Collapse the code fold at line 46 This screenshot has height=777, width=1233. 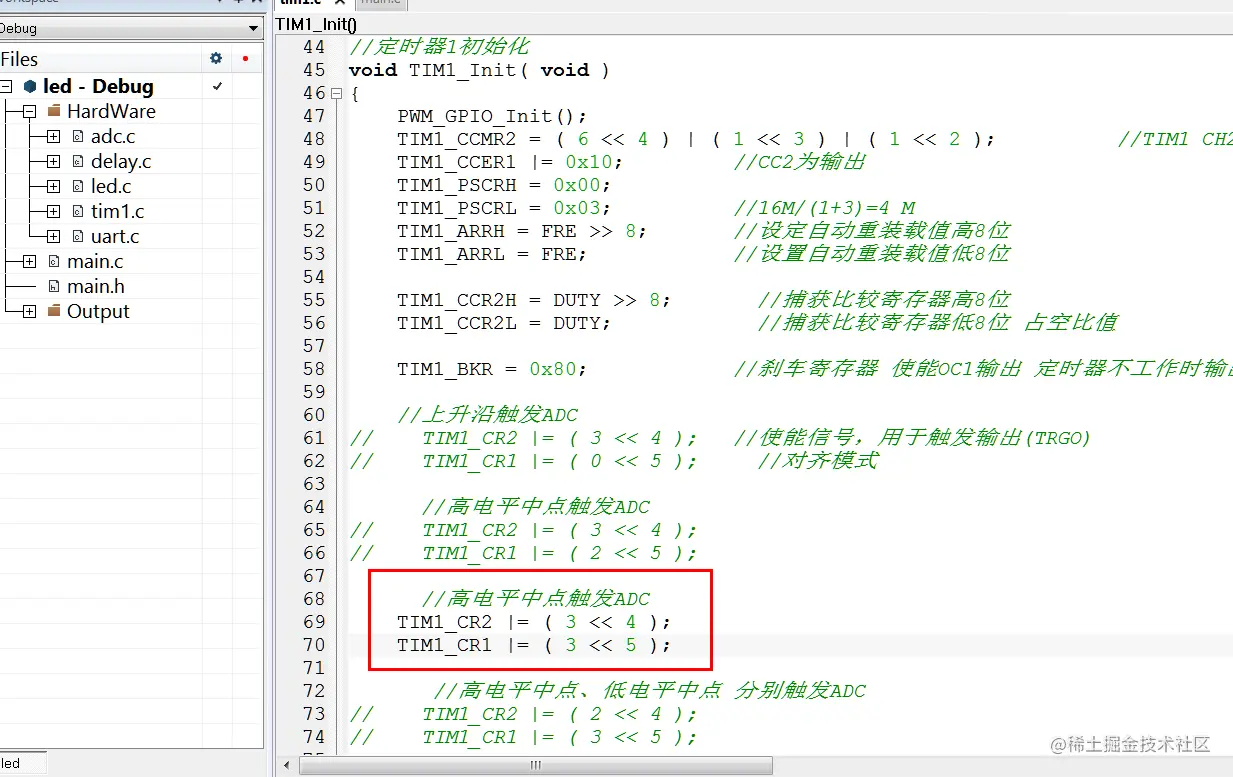336,94
